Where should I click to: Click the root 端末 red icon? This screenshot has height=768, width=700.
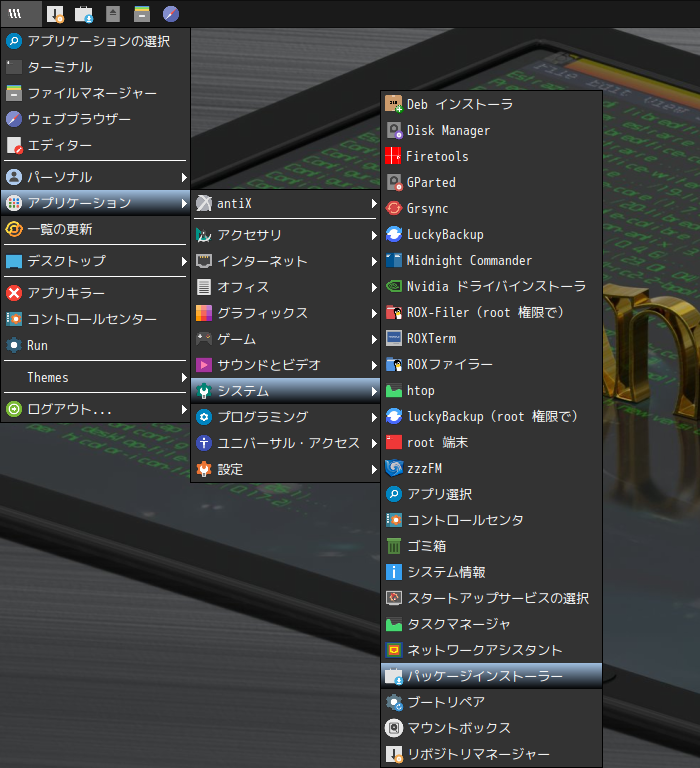tap(393, 442)
